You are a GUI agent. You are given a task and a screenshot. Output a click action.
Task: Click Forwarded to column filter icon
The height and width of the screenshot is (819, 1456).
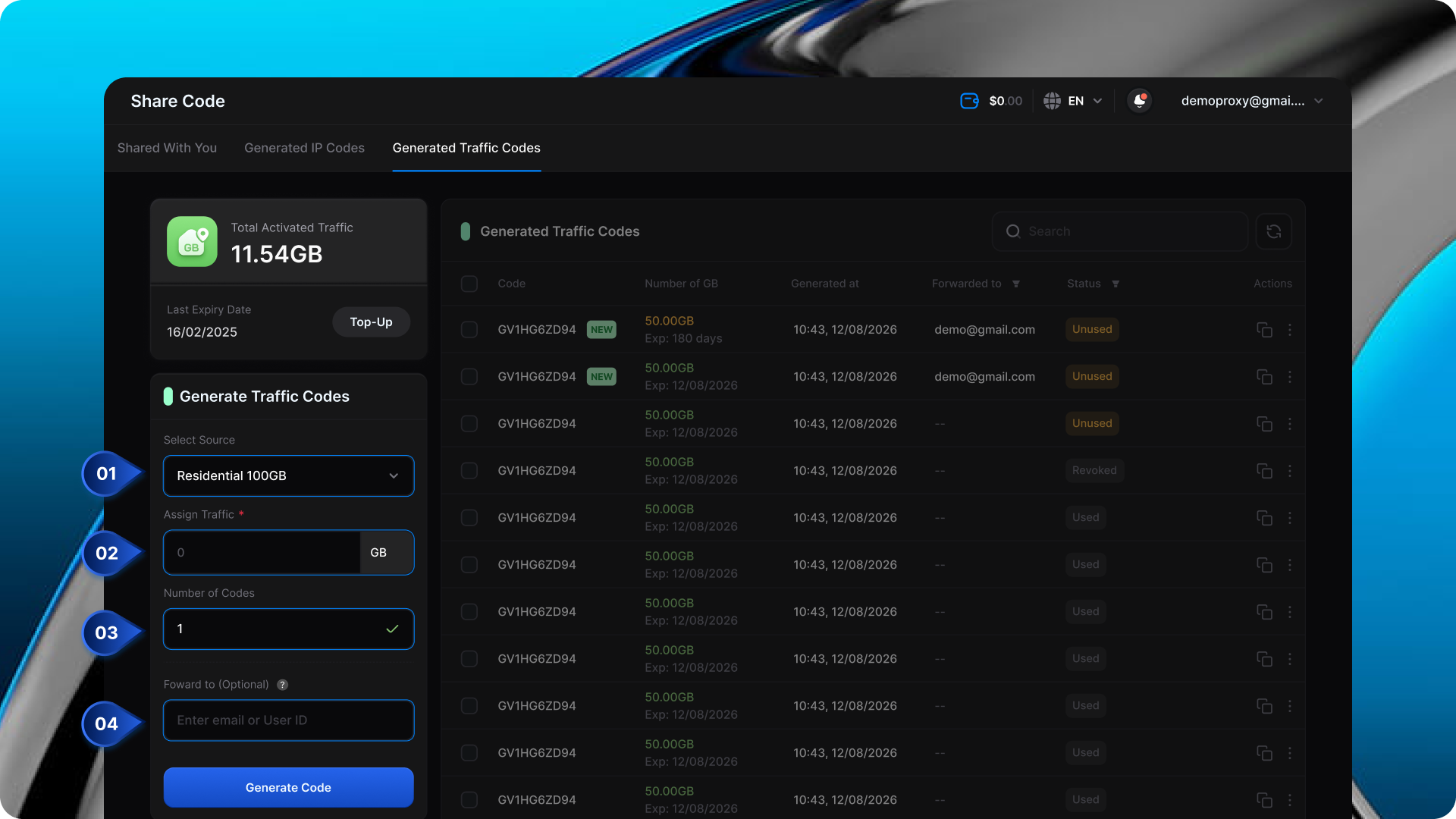[1016, 284]
